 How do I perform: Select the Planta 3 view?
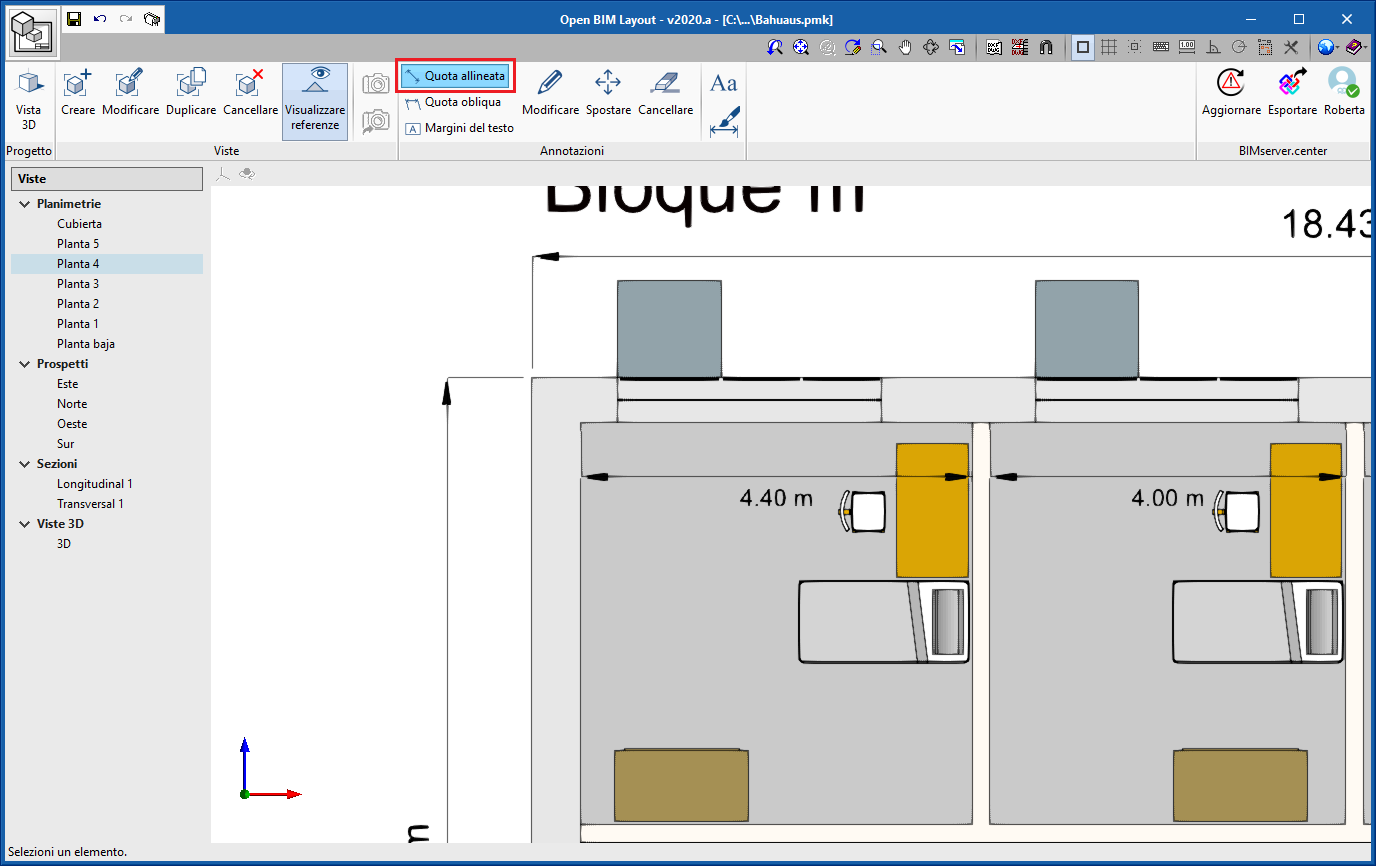pos(78,284)
